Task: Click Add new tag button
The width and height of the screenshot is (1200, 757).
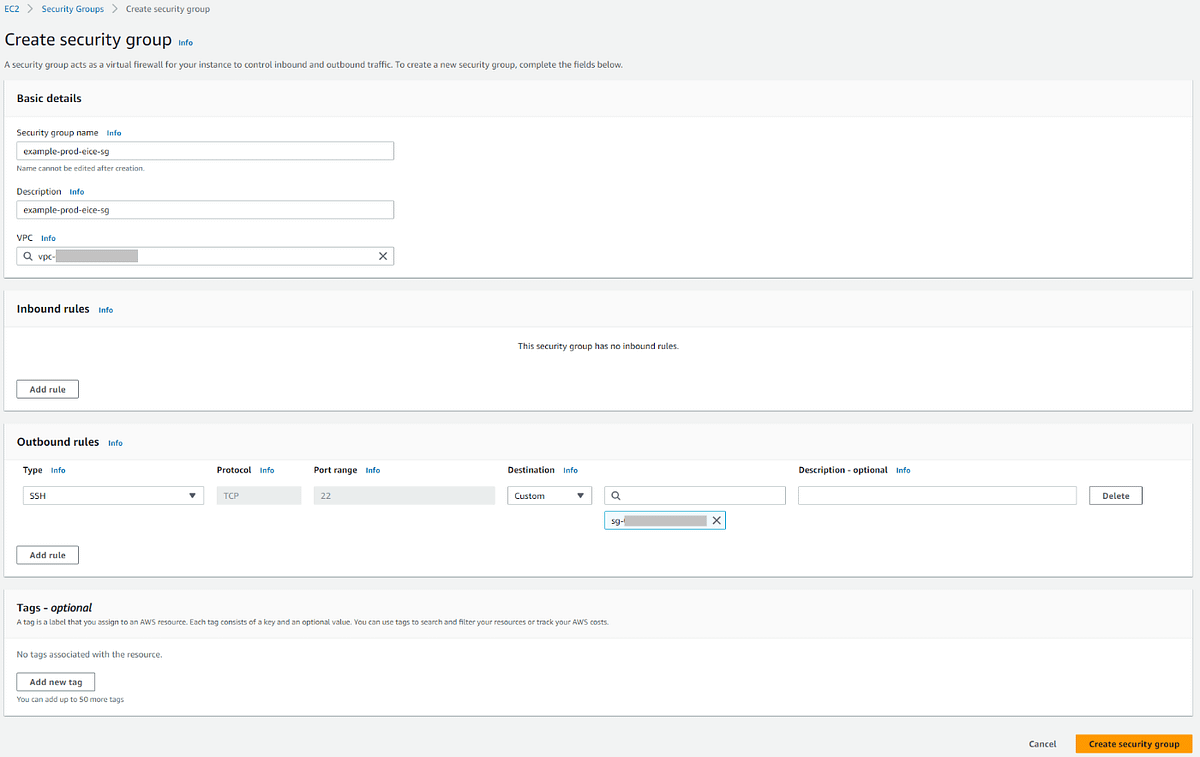Action: 56,682
